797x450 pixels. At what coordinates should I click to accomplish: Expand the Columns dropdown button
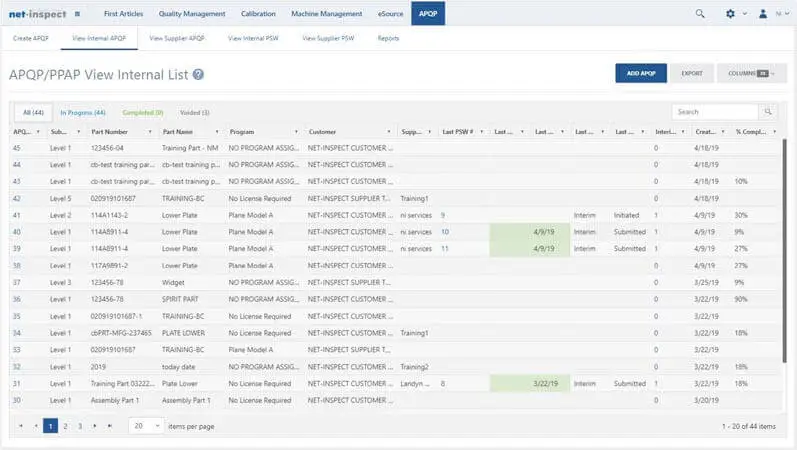(752, 74)
